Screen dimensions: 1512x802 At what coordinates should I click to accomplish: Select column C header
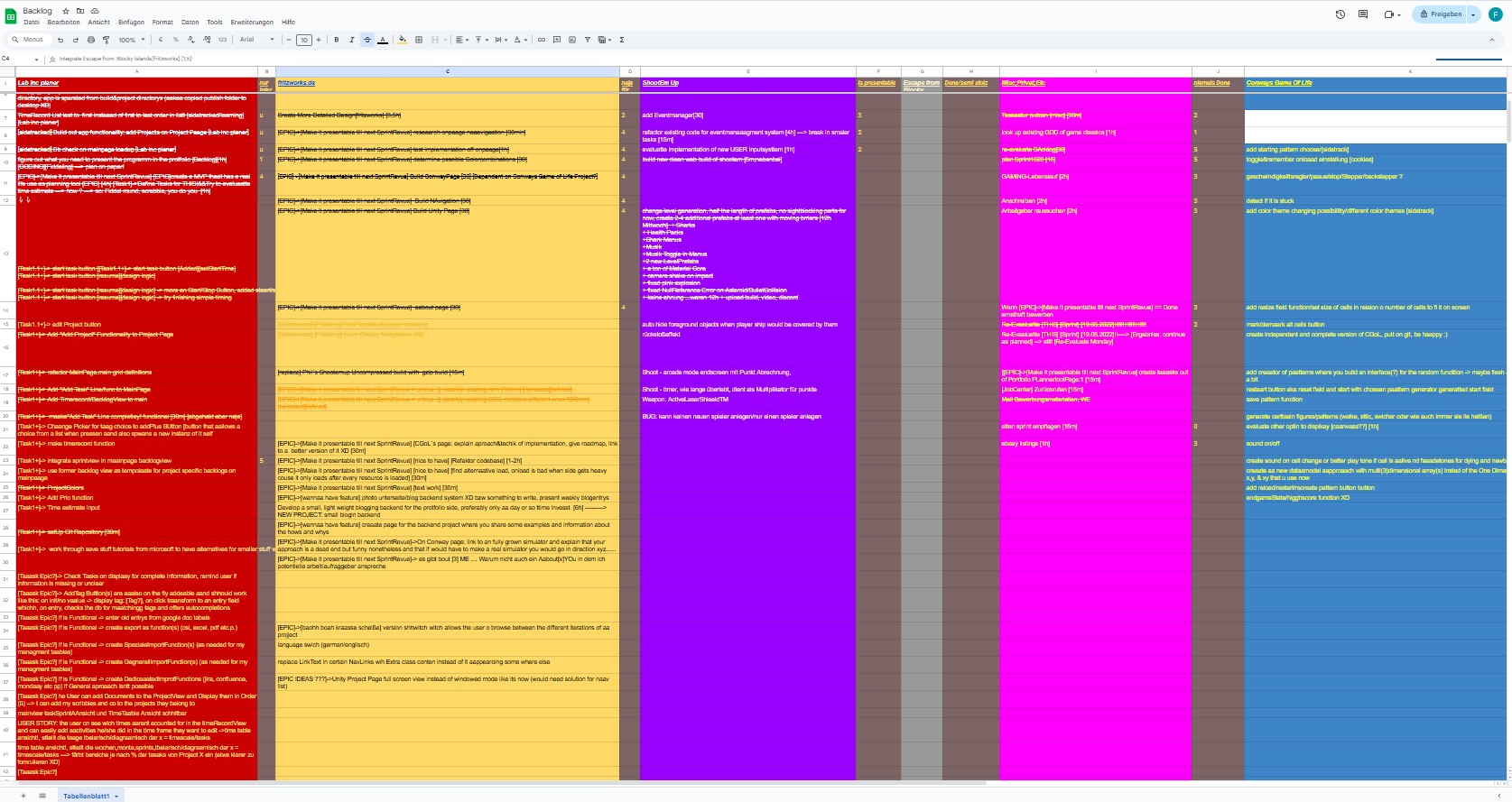pos(448,71)
